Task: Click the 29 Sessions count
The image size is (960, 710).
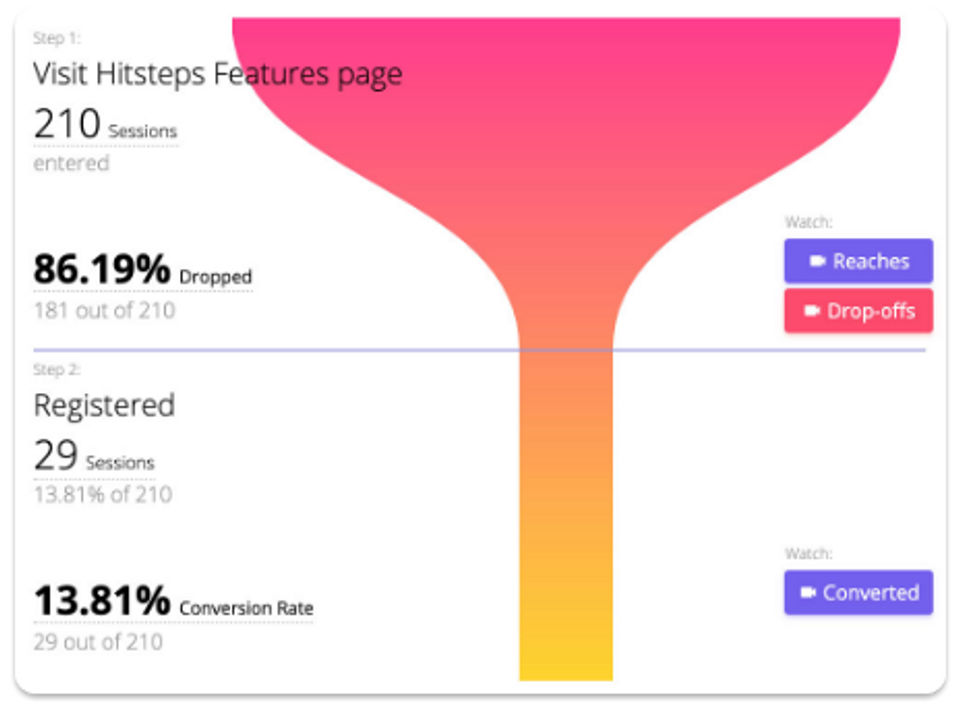Action: tap(94, 458)
